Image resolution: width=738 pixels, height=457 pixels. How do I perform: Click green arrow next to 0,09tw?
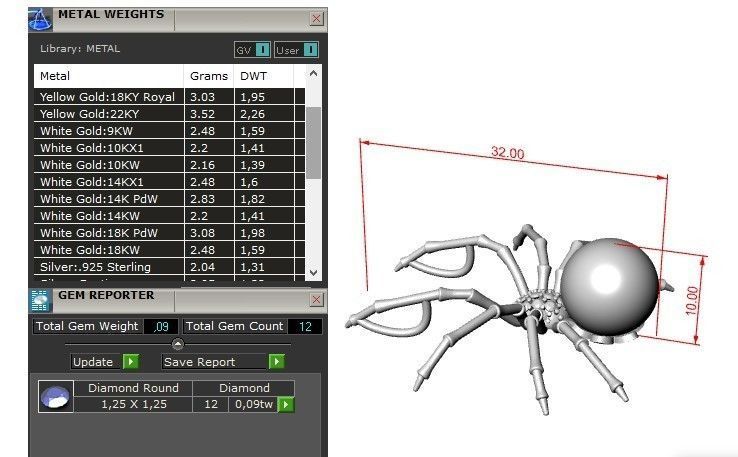point(286,404)
